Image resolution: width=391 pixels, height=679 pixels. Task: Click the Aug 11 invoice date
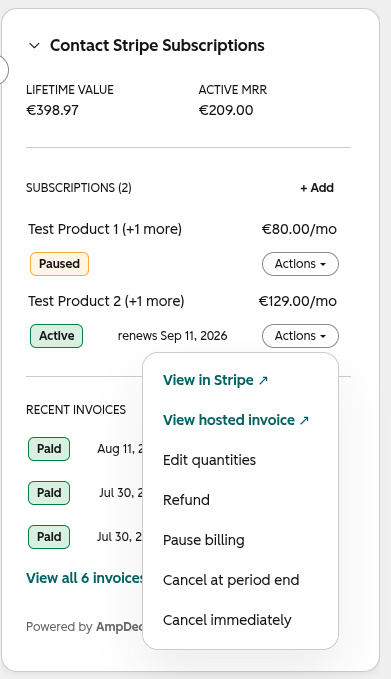pyautogui.click(x=120, y=449)
